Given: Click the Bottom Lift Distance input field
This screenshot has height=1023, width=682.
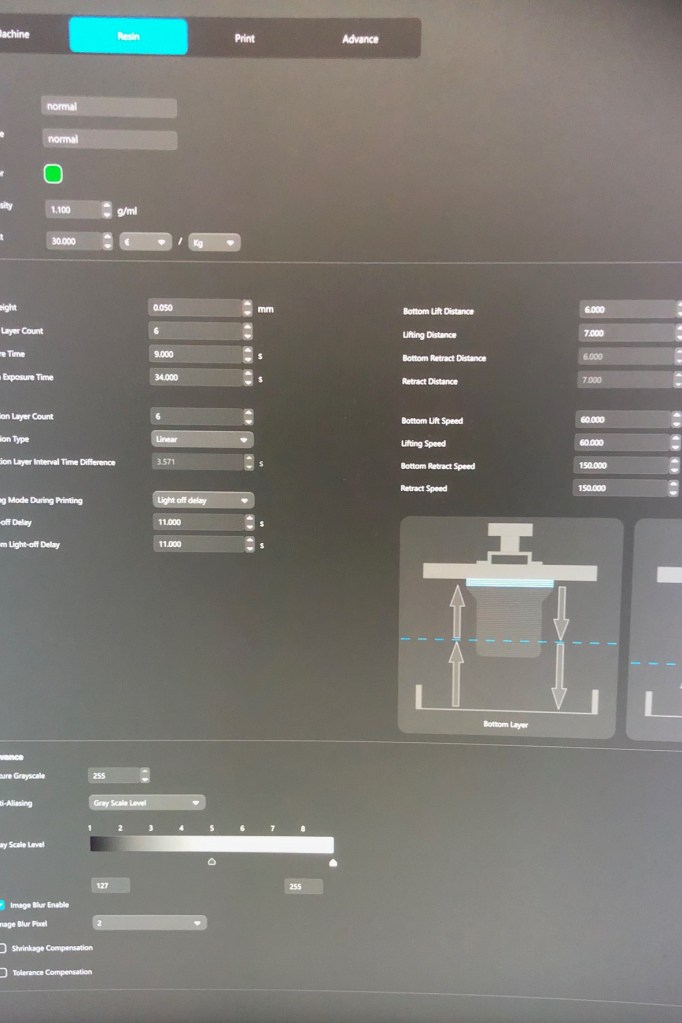Looking at the screenshot, I should click(622, 310).
